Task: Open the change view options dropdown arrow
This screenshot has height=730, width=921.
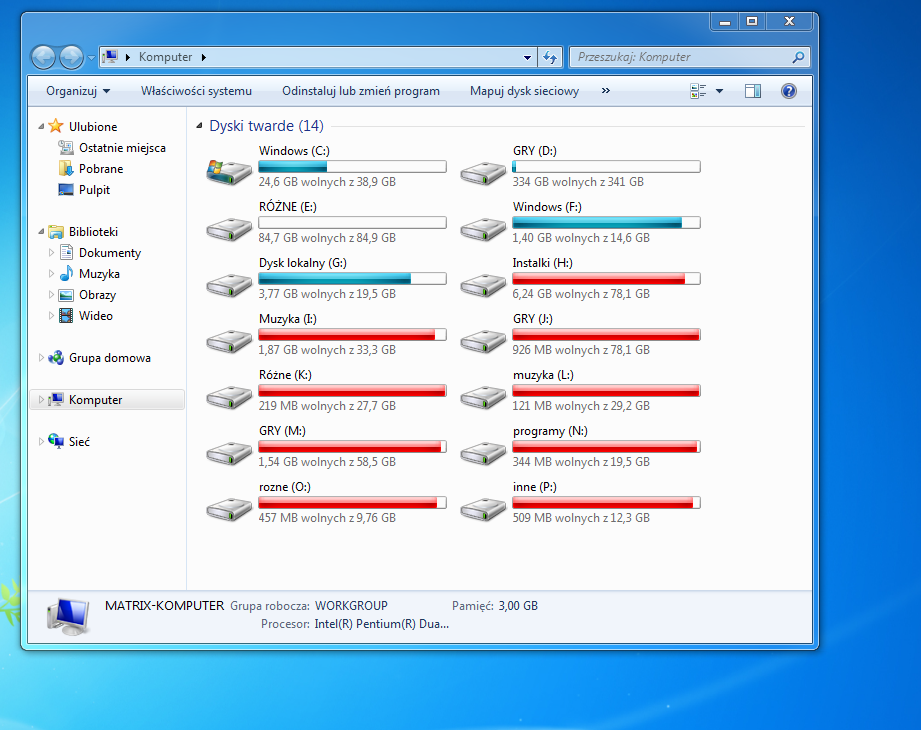Action: coord(719,91)
